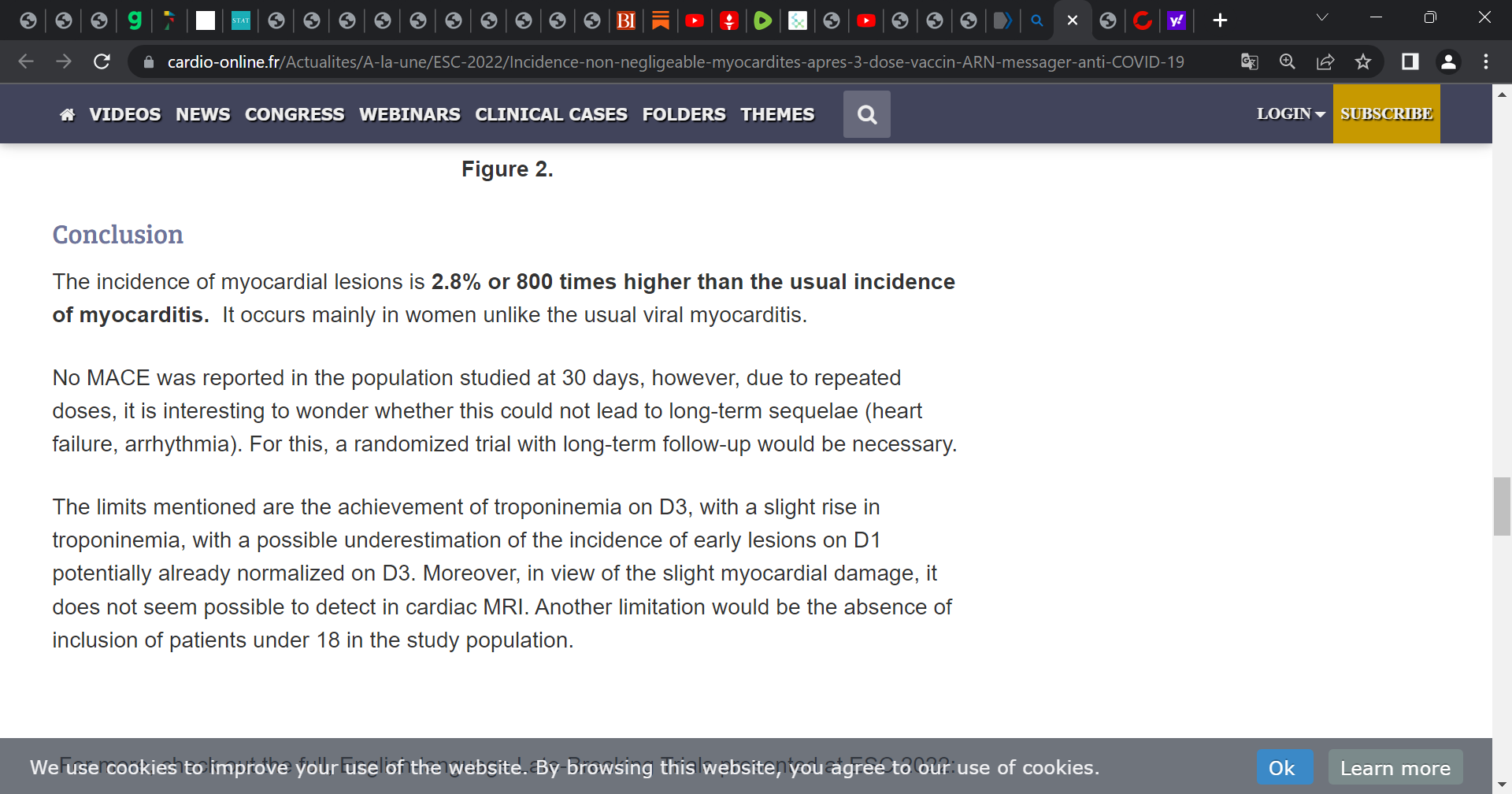Open Chrome three-dot menu
Viewport: 1512px width, 794px height.
click(x=1486, y=61)
